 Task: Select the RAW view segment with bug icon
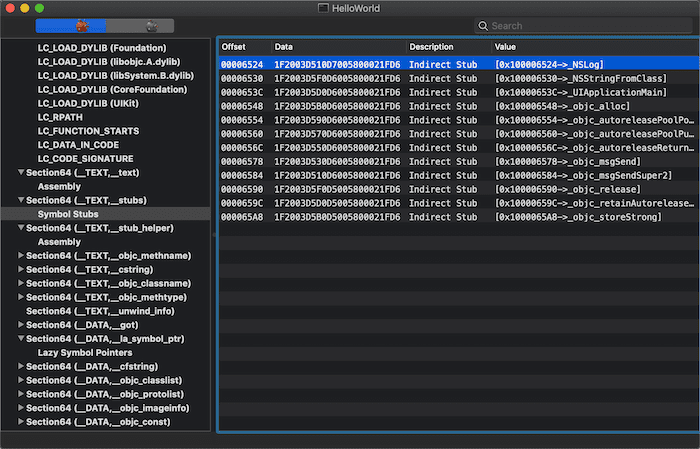click(x=71, y=26)
